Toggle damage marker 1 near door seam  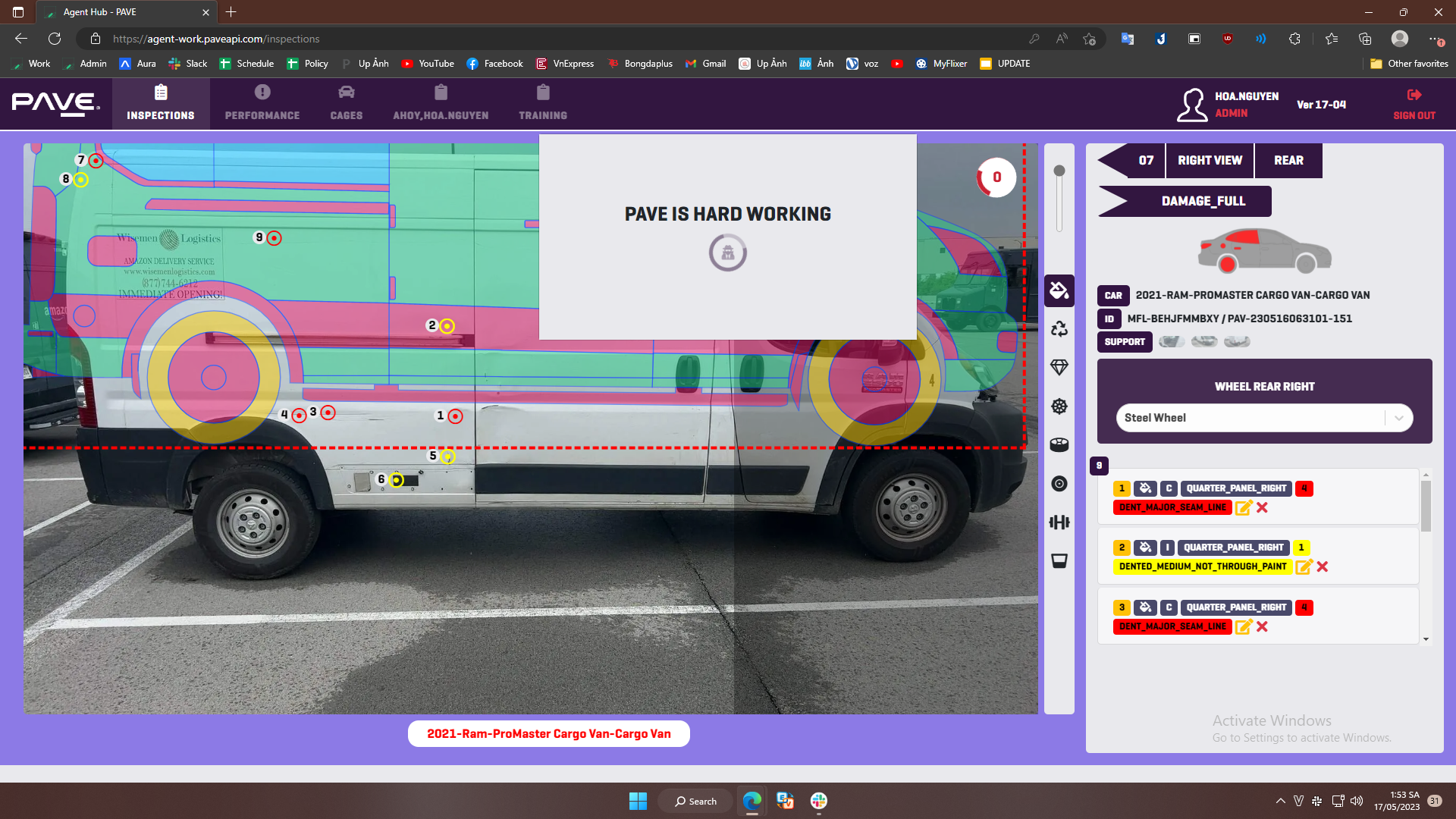click(455, 416)
